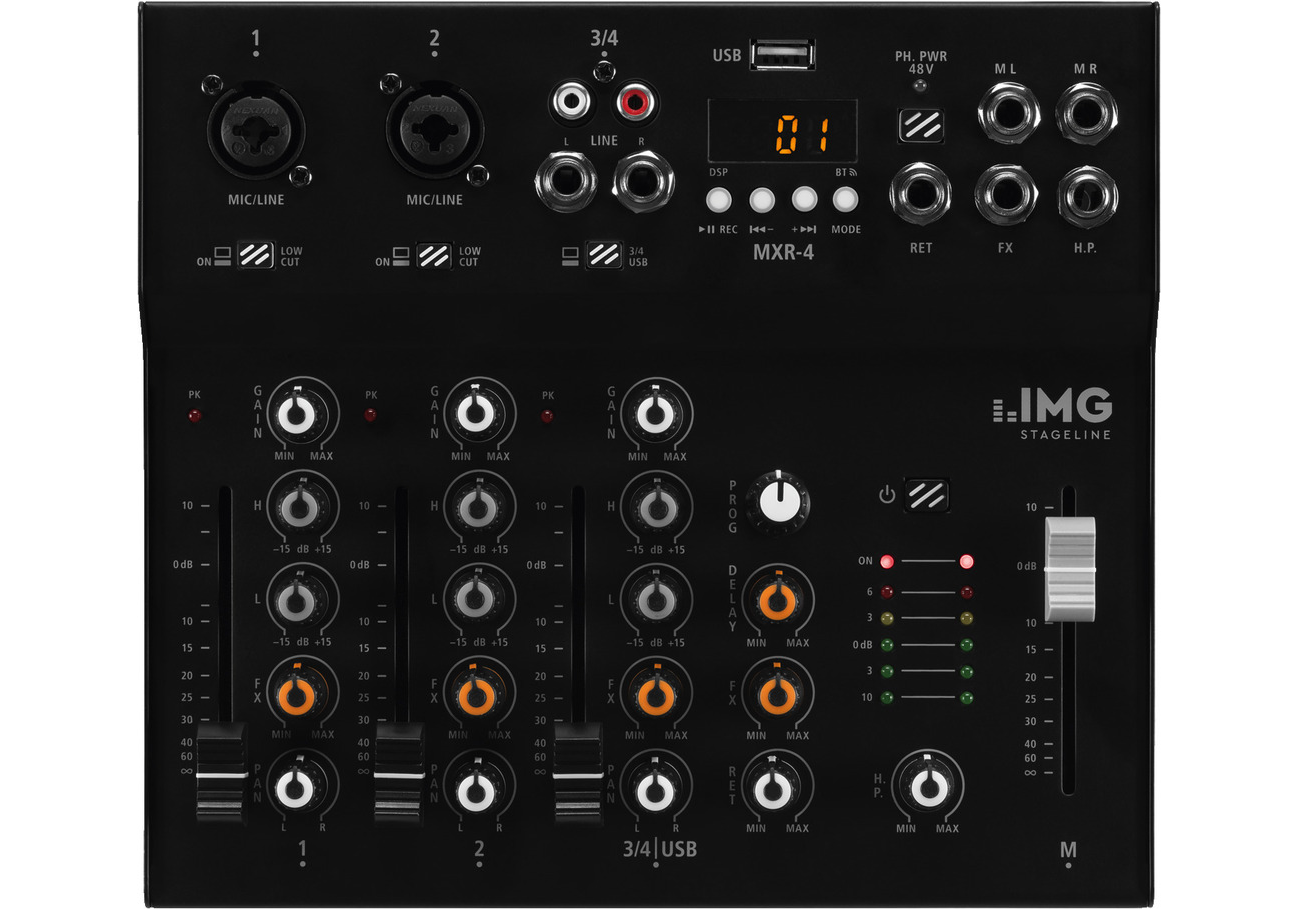Click channel 3/4 orange FX knob

pyautogui.click(x=655, y=693)
